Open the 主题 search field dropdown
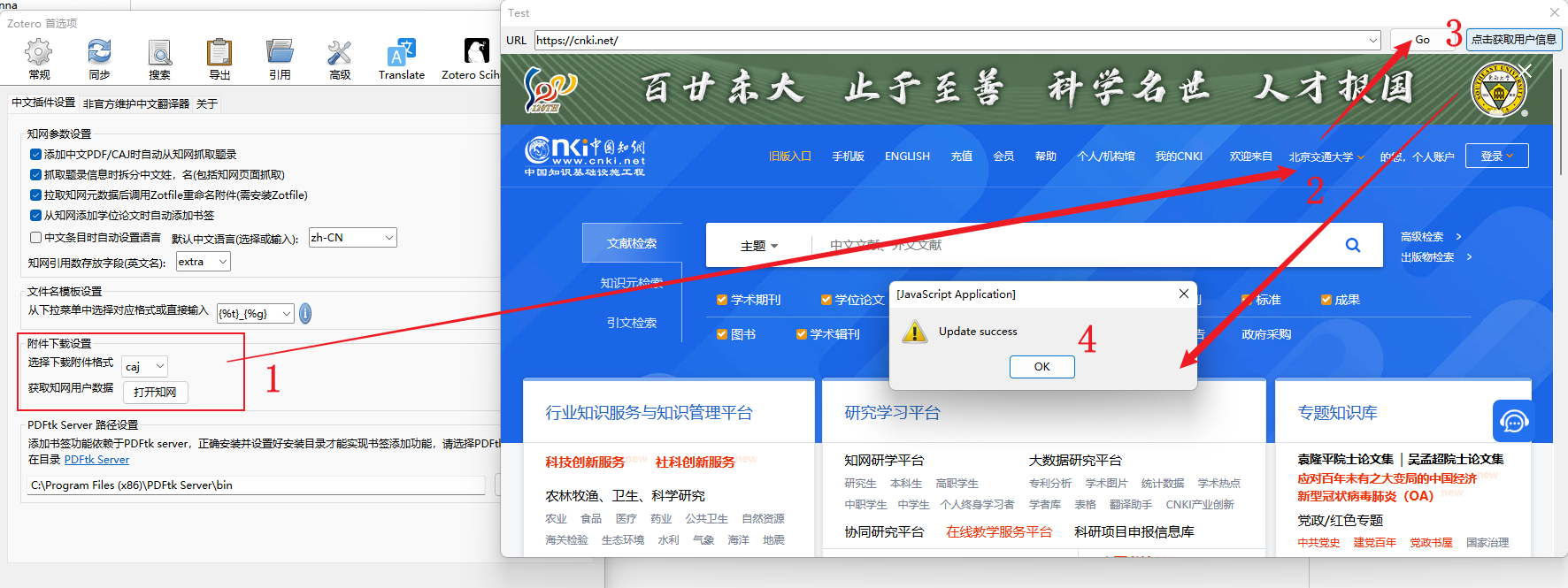The height and width of the screenshot is (588, 1568). 759,246
